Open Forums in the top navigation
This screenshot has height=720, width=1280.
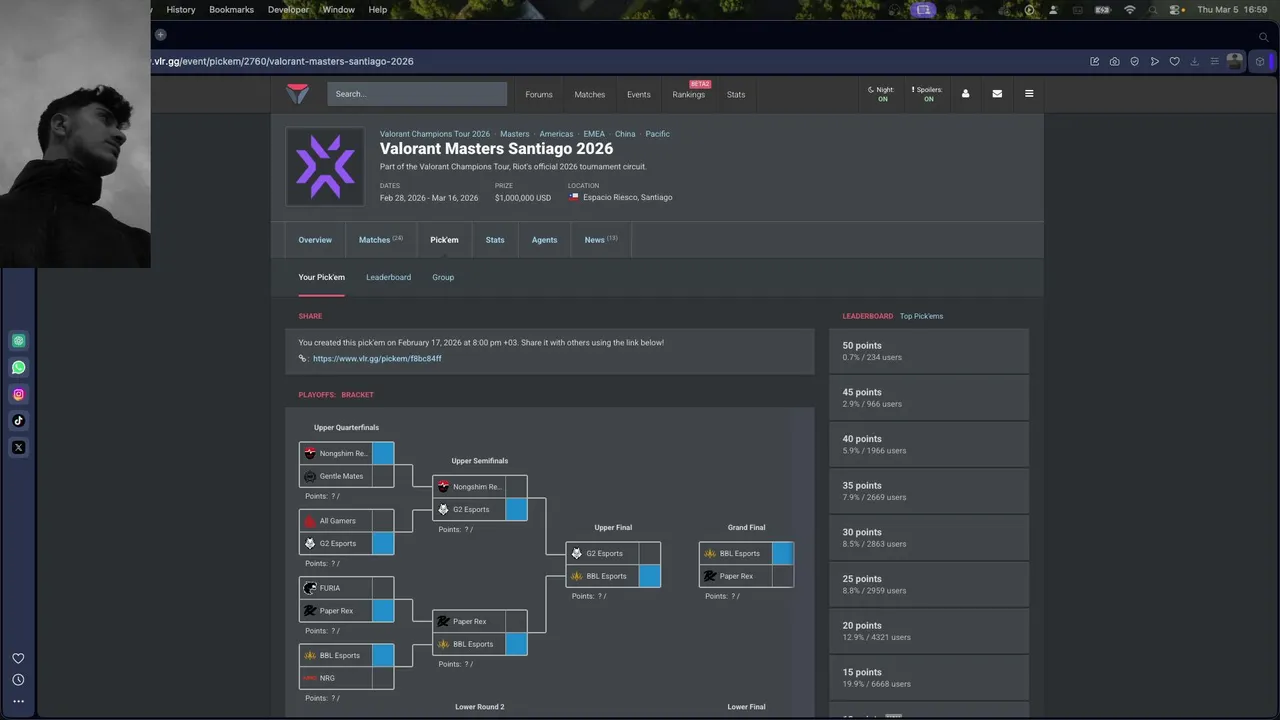click(x=539, y=94)
